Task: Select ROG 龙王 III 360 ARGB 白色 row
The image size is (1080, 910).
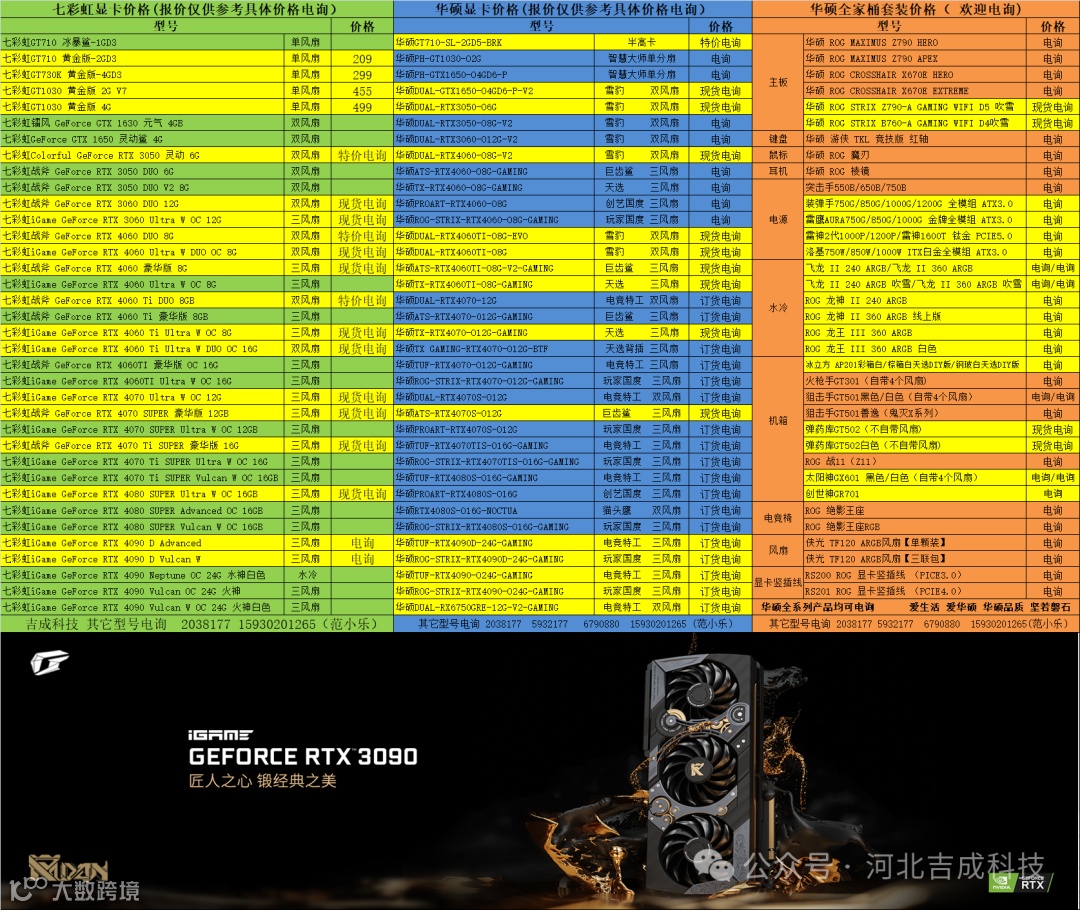Action: 942,349
